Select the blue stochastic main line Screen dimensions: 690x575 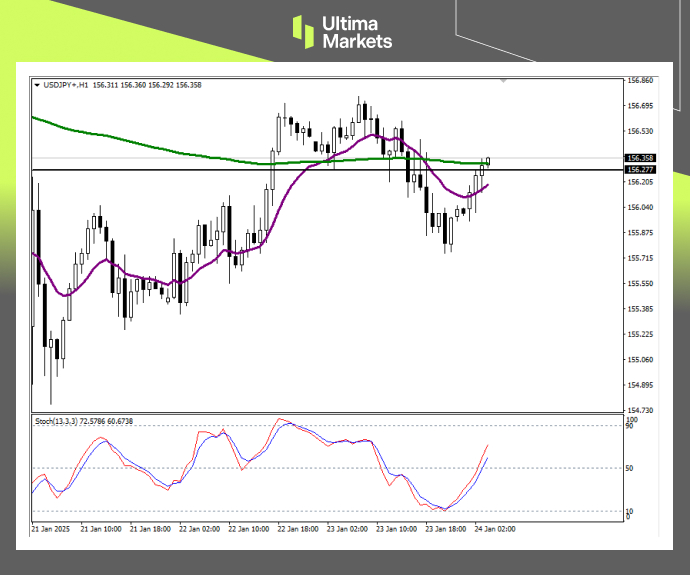click(100, 444)
